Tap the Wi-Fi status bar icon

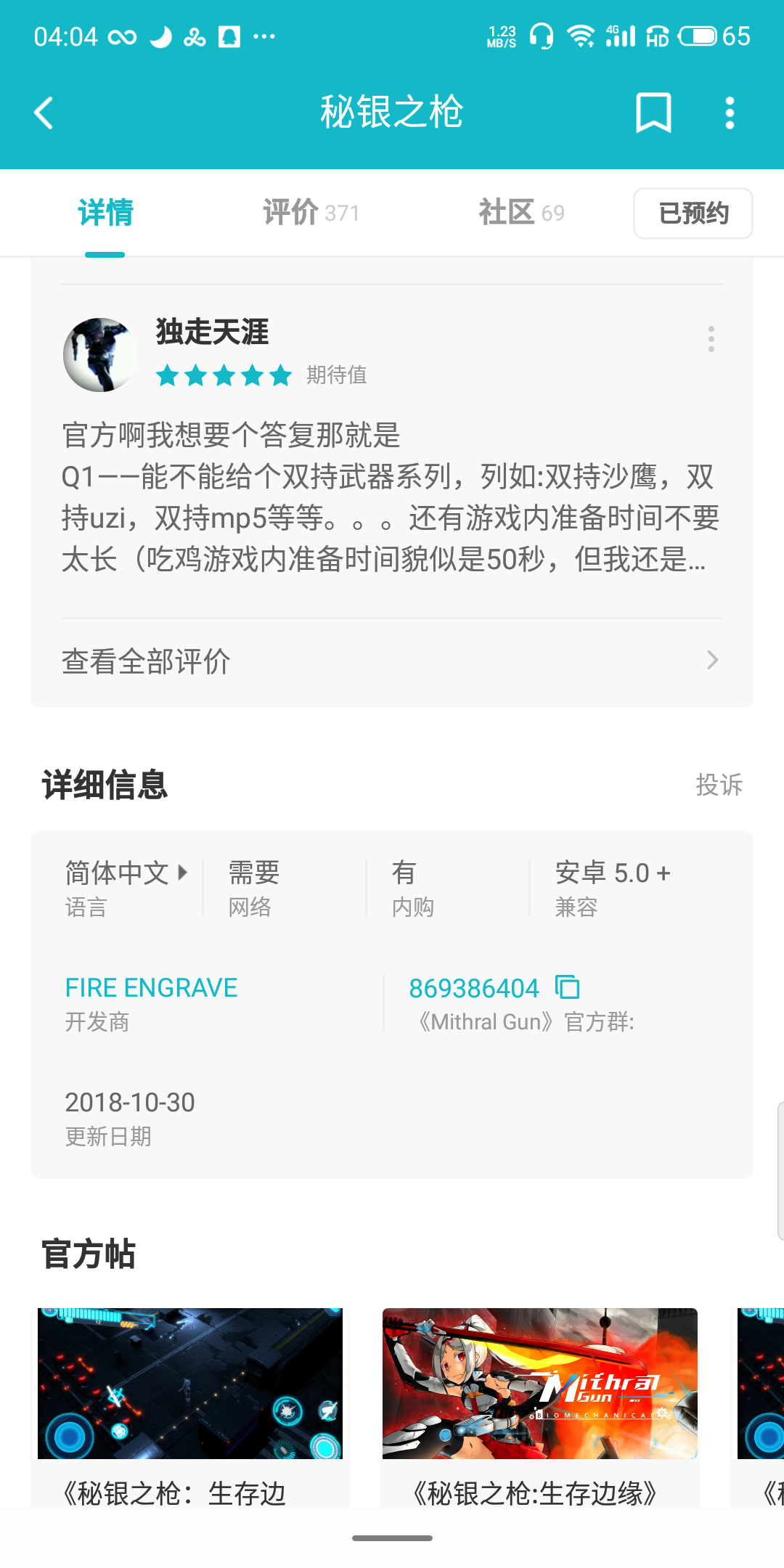580,36
